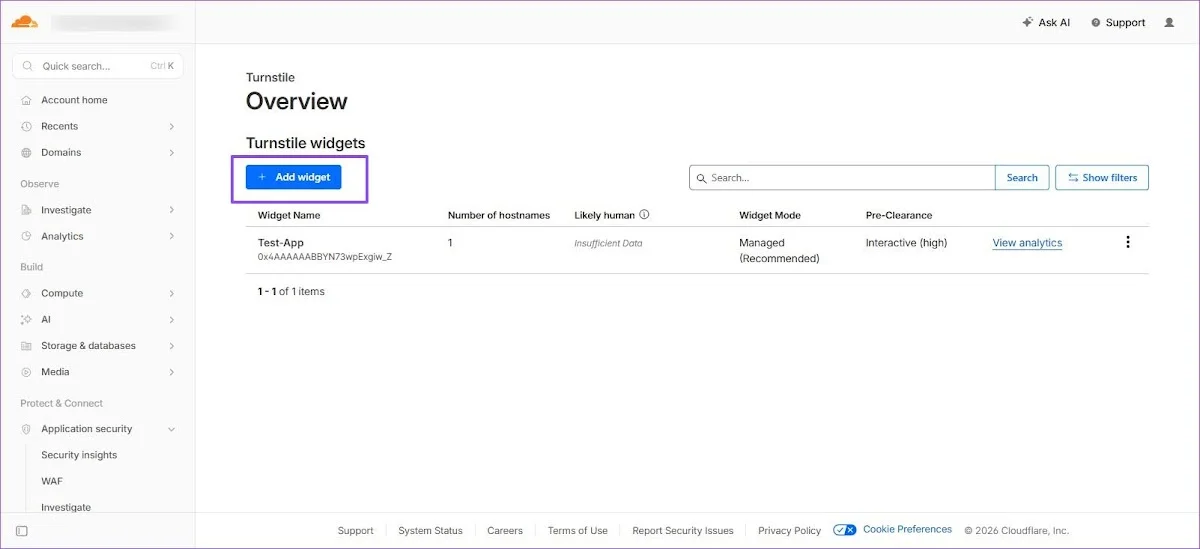Click the Test-App widget name
The image size is (1200, 549).
coord(281,243)
